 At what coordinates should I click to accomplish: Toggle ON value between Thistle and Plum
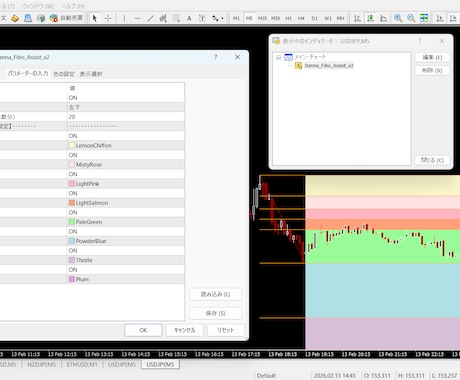126,270
